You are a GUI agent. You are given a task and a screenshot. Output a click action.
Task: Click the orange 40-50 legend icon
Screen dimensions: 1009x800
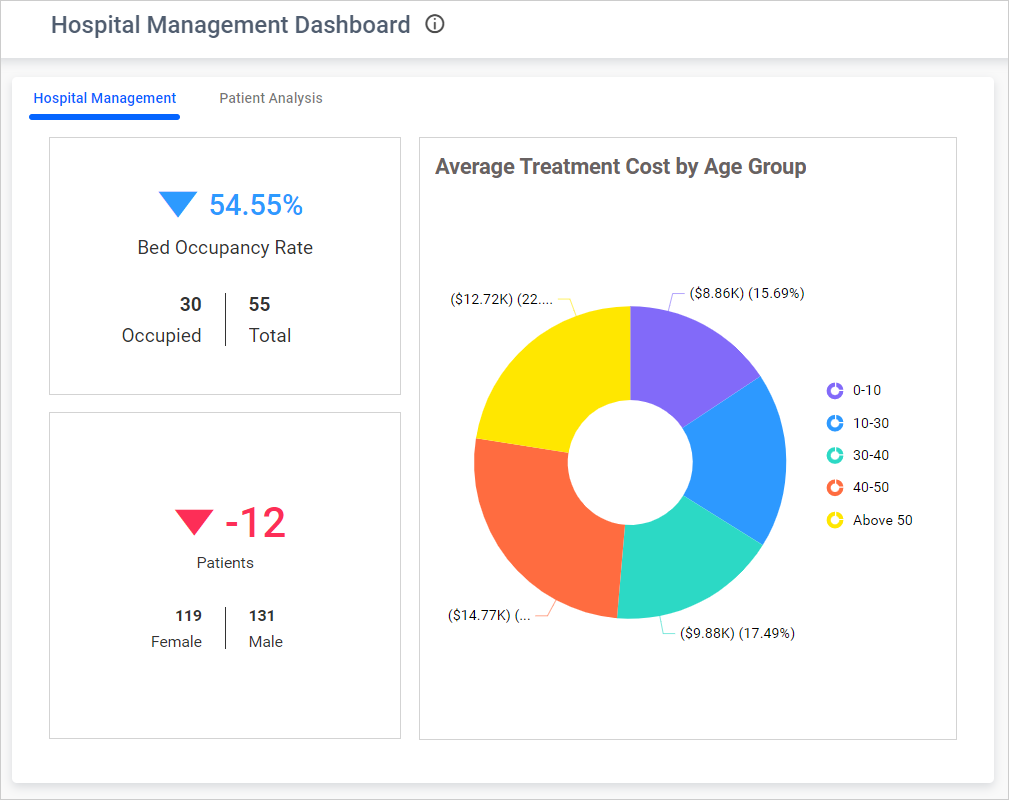pos(835,488)
